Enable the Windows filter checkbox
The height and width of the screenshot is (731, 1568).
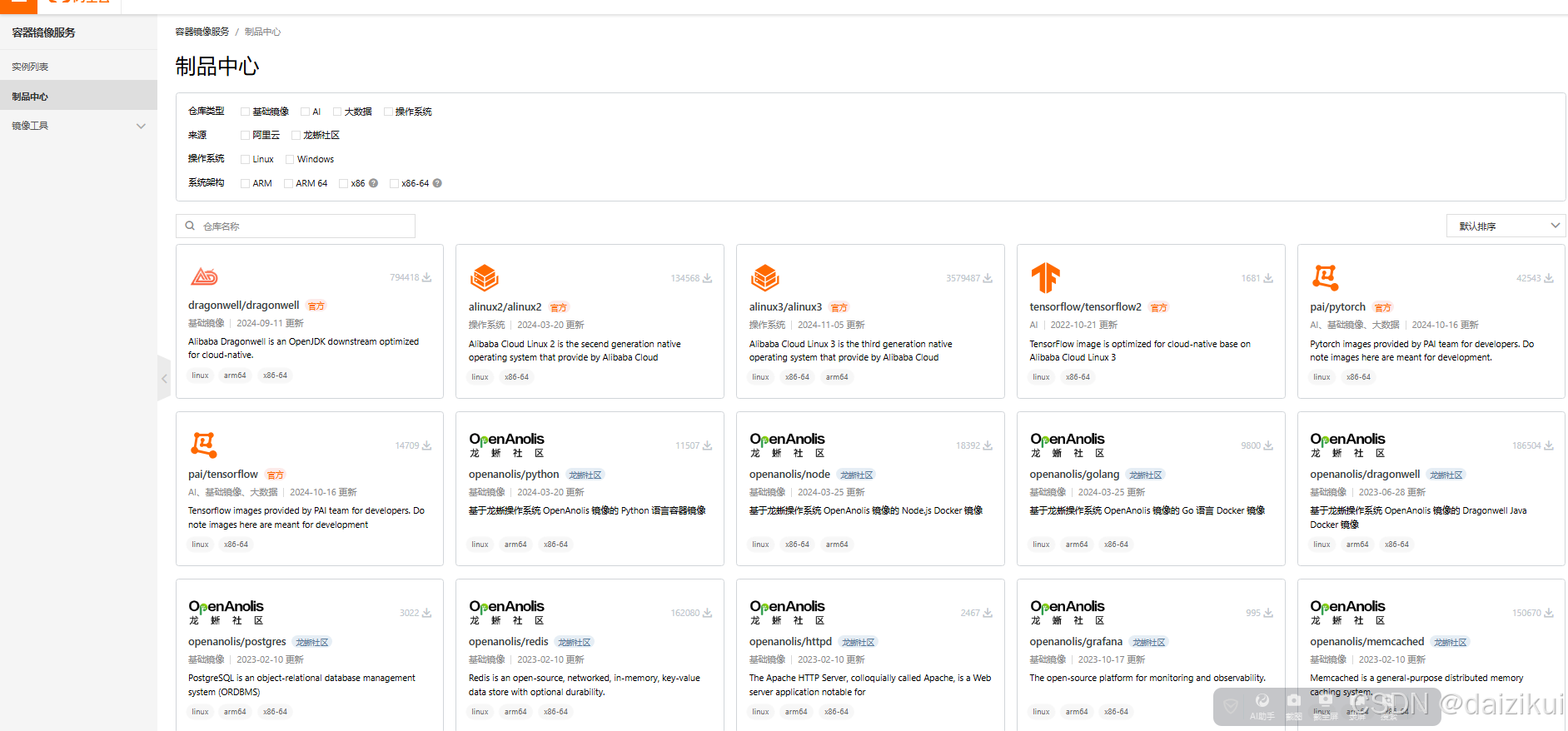pos(290,159)
